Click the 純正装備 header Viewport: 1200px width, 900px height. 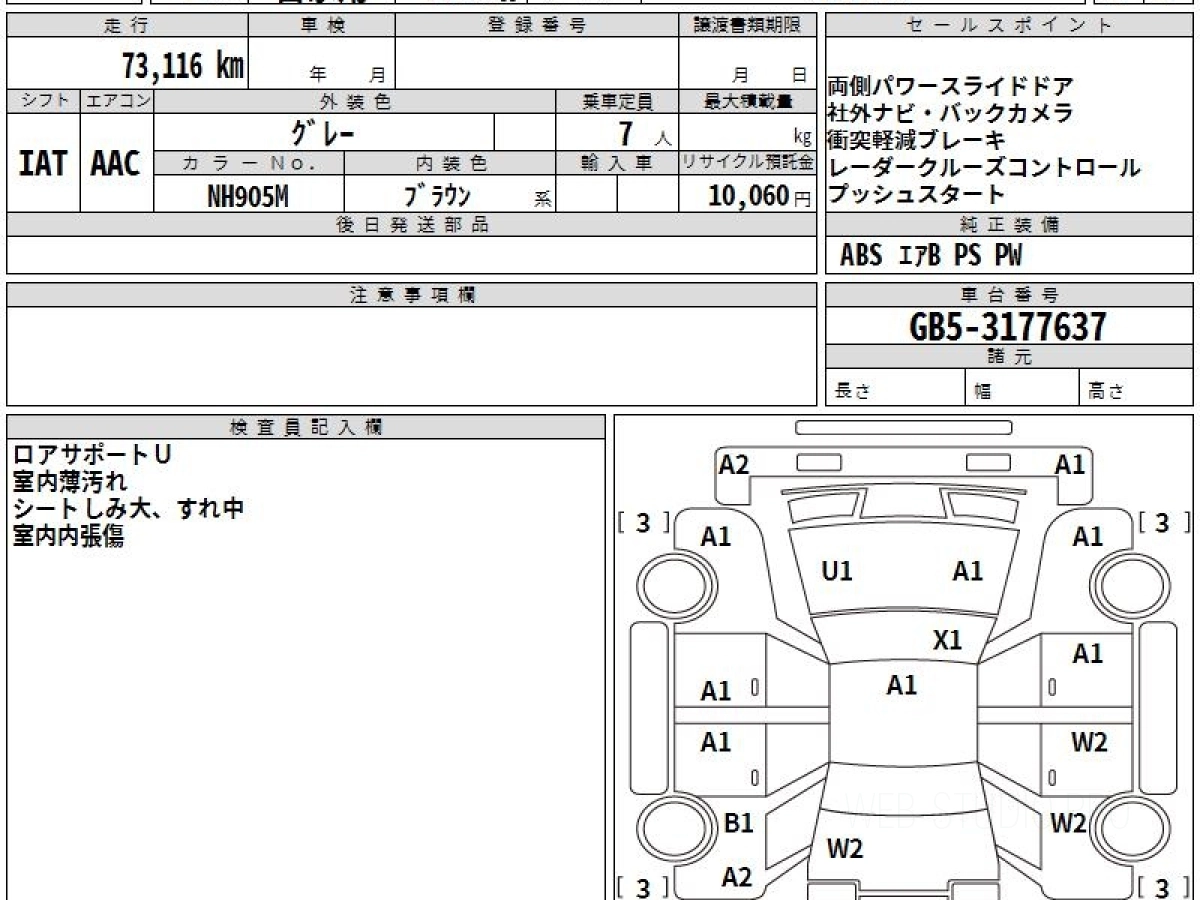(x=1009, y=225)
